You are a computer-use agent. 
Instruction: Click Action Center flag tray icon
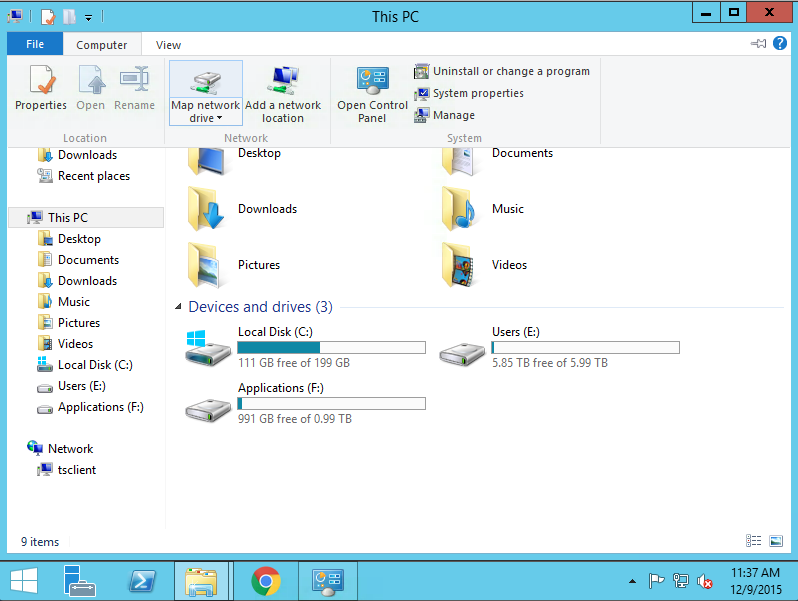pyautogui.click(x=656, y=581)
